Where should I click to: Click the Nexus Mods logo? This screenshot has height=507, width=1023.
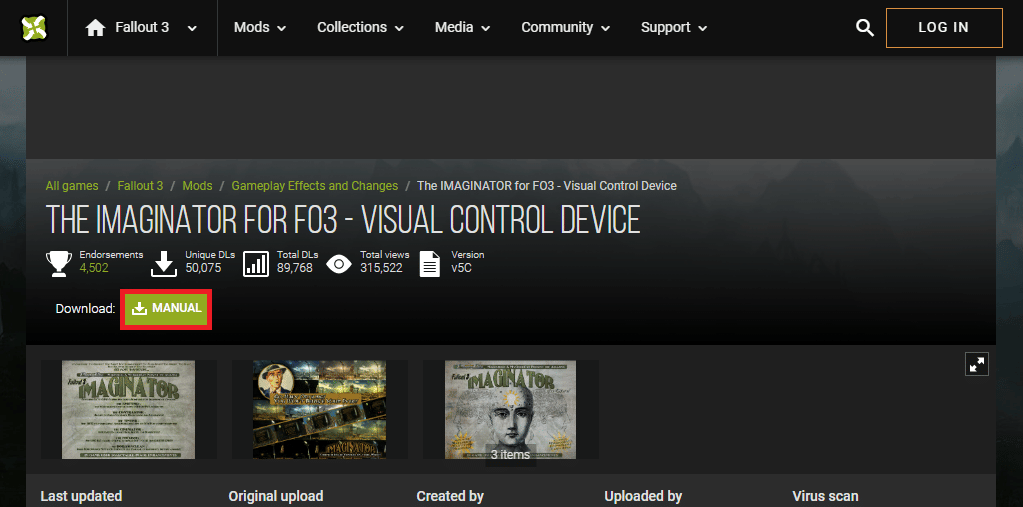(x=33, y=27)
